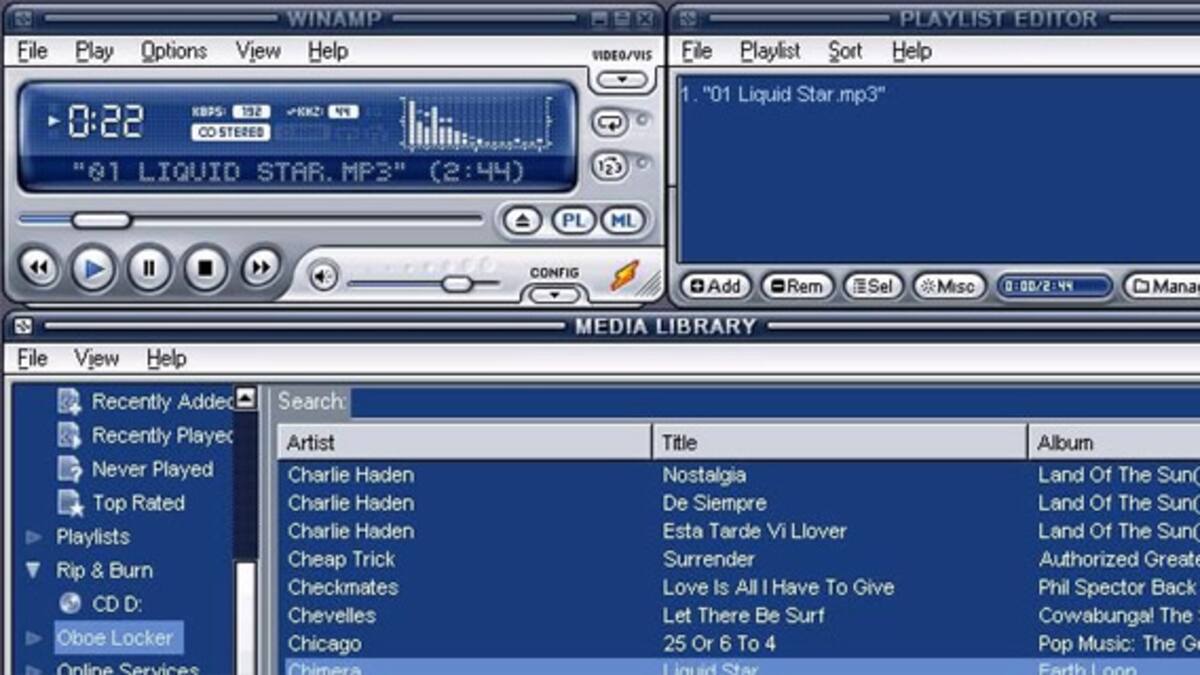
Task: Click the Eject open file icon
Action: tap(522, 221)
